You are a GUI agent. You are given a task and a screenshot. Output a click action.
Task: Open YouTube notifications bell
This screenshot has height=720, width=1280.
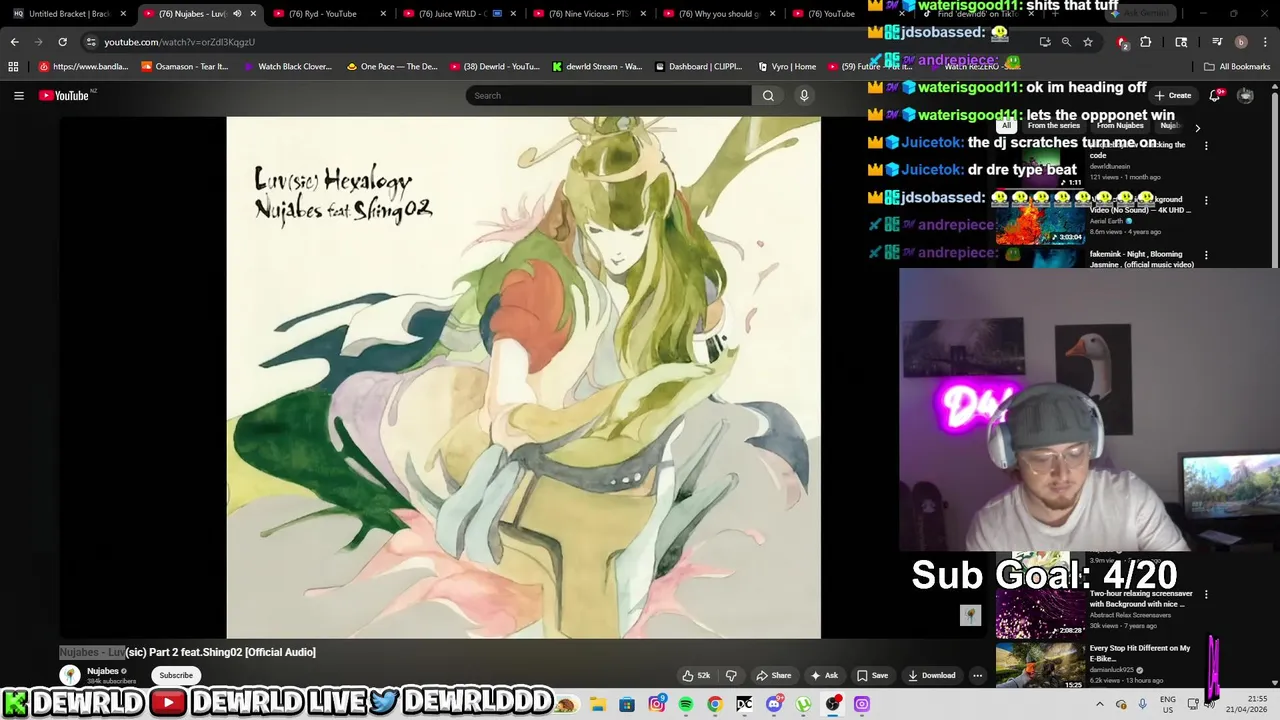click(x=1215, y=95)
